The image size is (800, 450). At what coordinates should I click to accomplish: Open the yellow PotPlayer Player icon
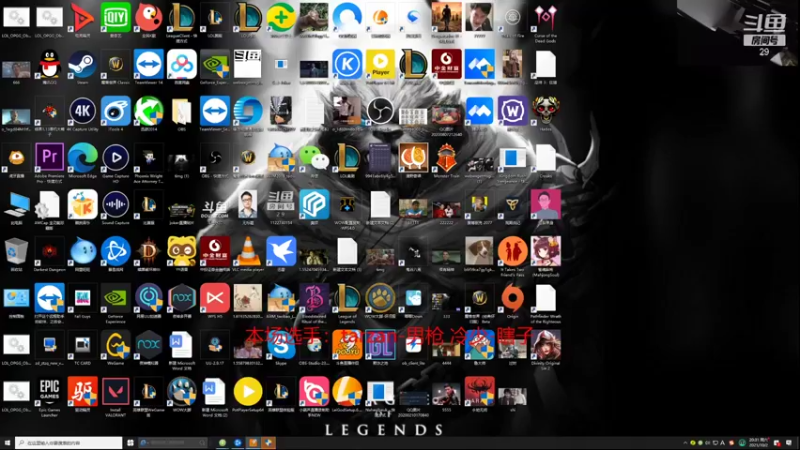[x=380, y=64]
